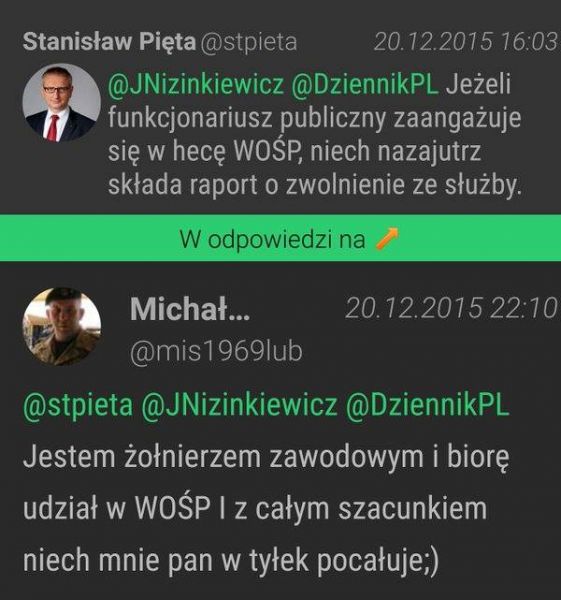561x600 pixels.
Task: Open @DziennikPL mention in reply tweet
Action: (x=427, y=405)
